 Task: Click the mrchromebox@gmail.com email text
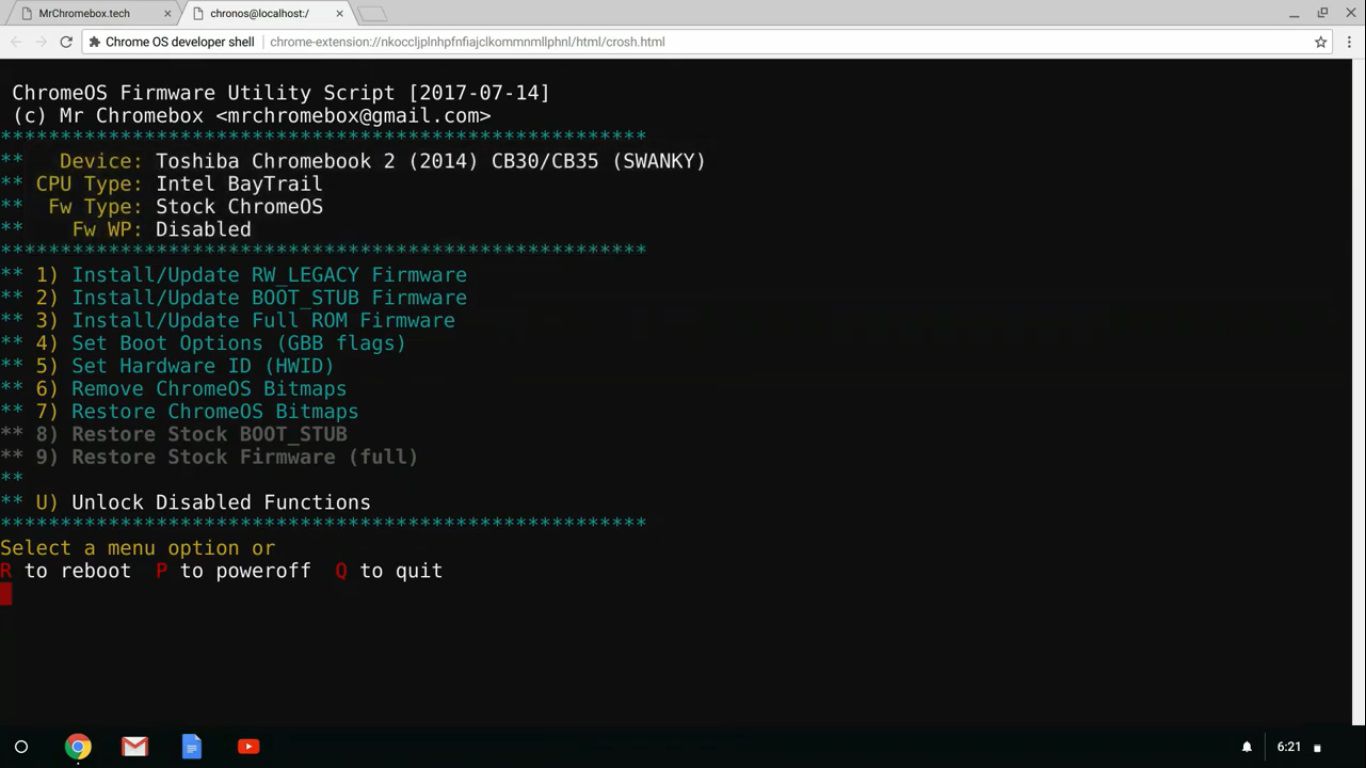(353, 116)
